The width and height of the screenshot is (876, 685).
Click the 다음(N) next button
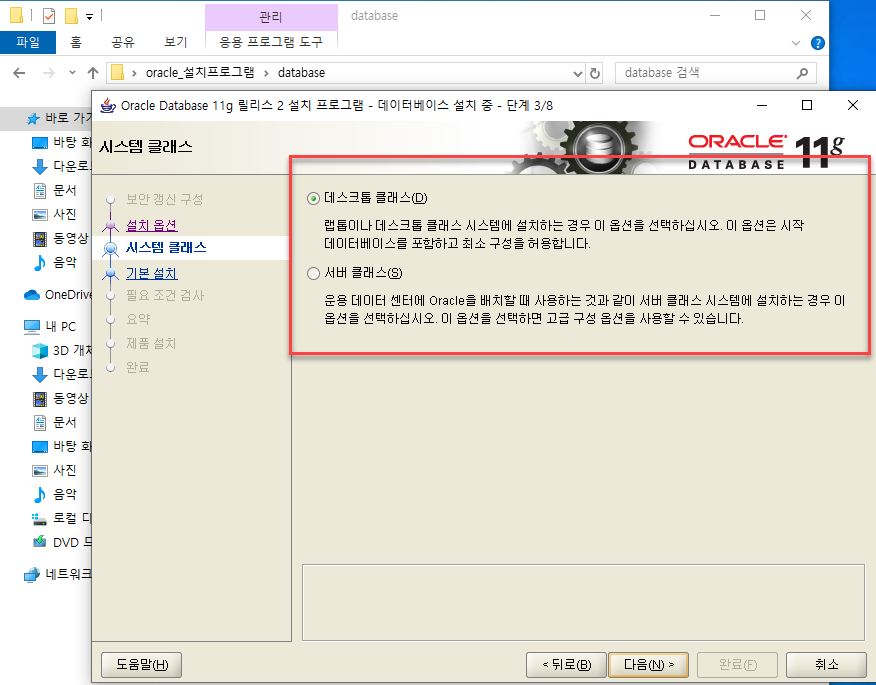pos(648,664)
